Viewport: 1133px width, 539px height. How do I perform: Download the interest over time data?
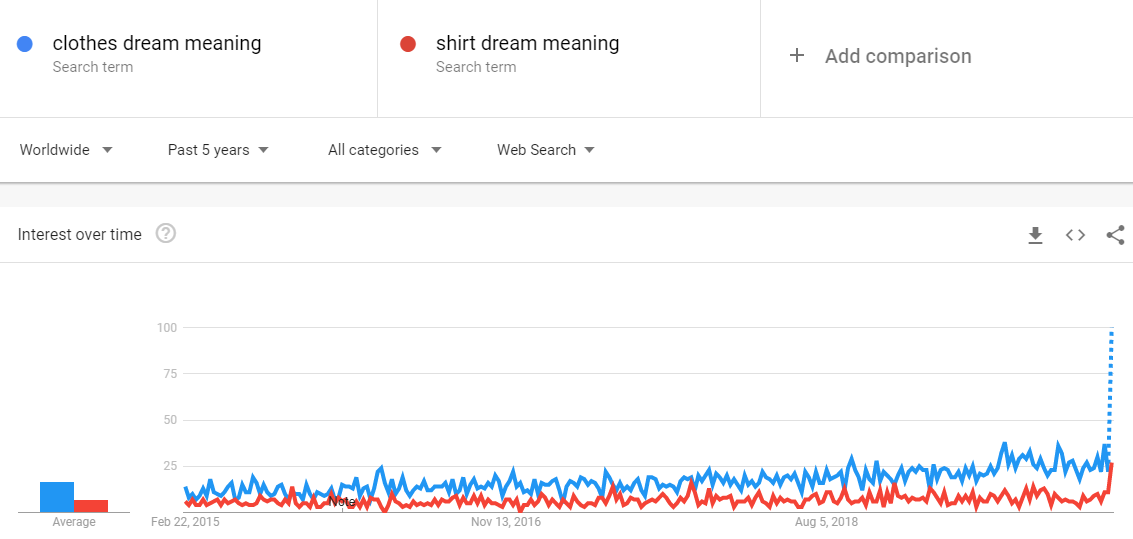coord(1035,235)
